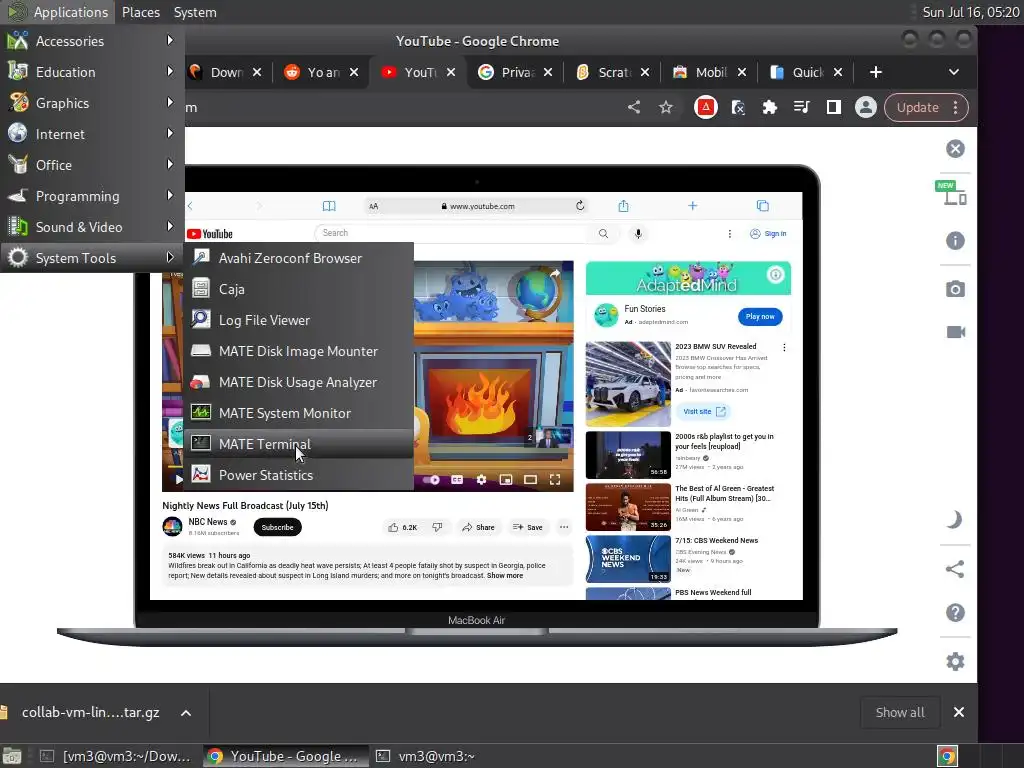Click Play now on AdaptedMind ad

click(x=760, y=317)
